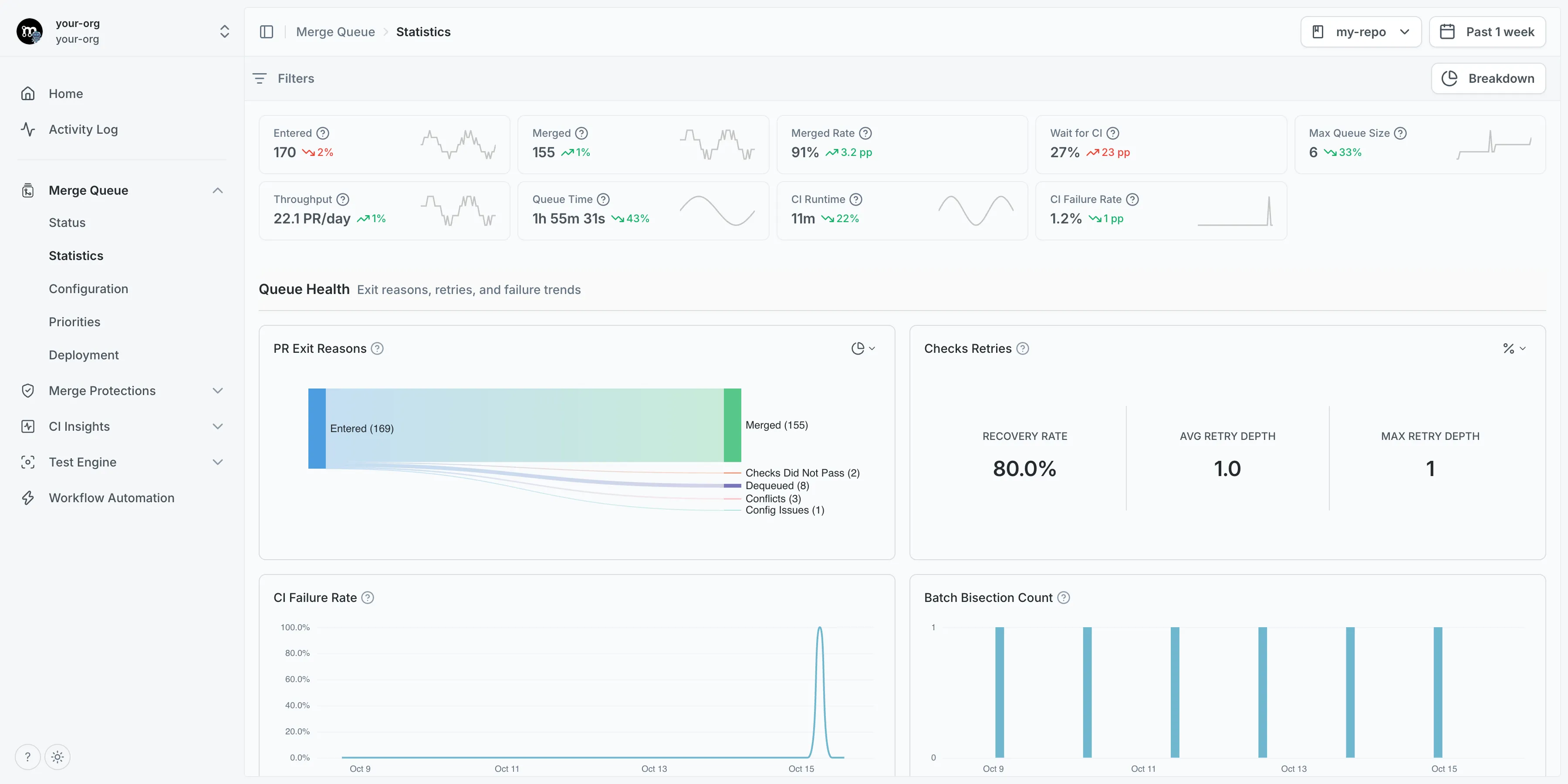Show help for Max Queue Size
Screen dimensions: 1568x784
coord(1400,133)
